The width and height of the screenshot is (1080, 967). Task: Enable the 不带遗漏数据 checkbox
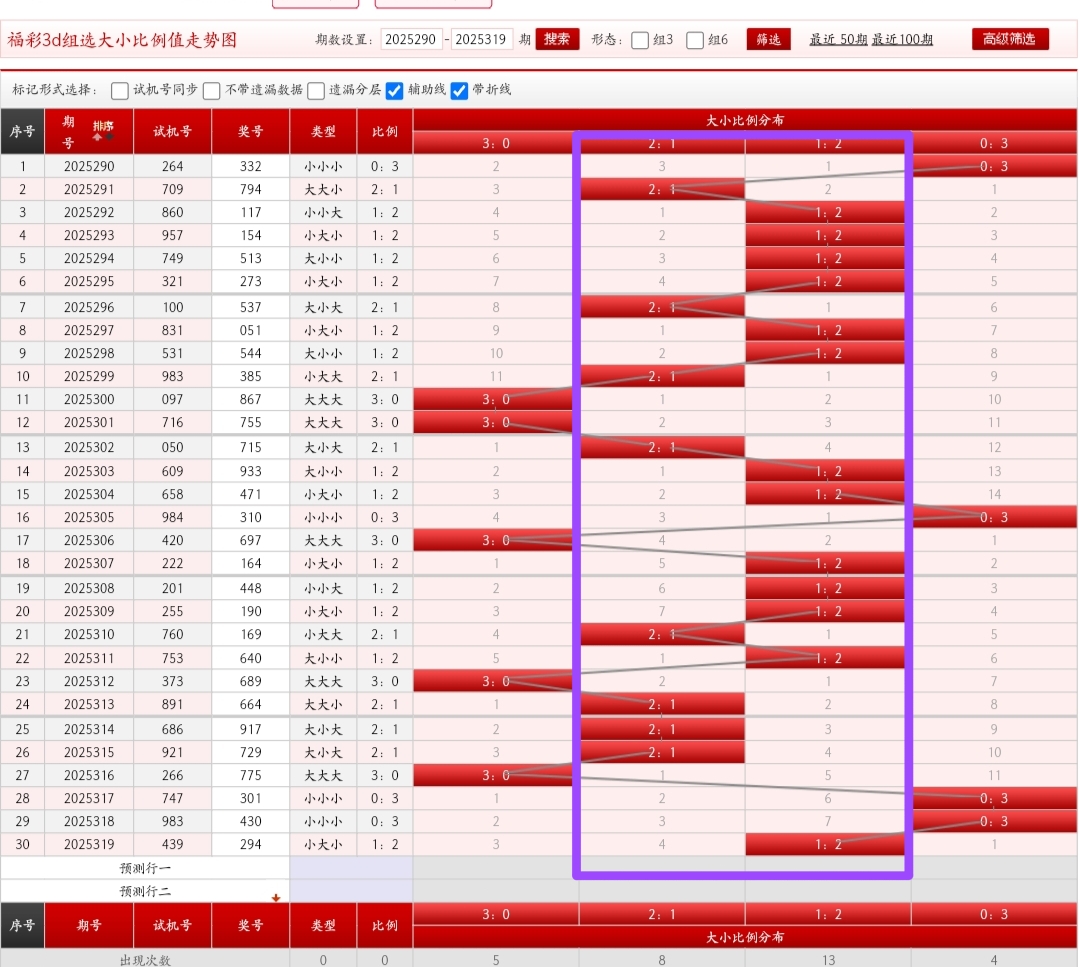click(212, 90)
